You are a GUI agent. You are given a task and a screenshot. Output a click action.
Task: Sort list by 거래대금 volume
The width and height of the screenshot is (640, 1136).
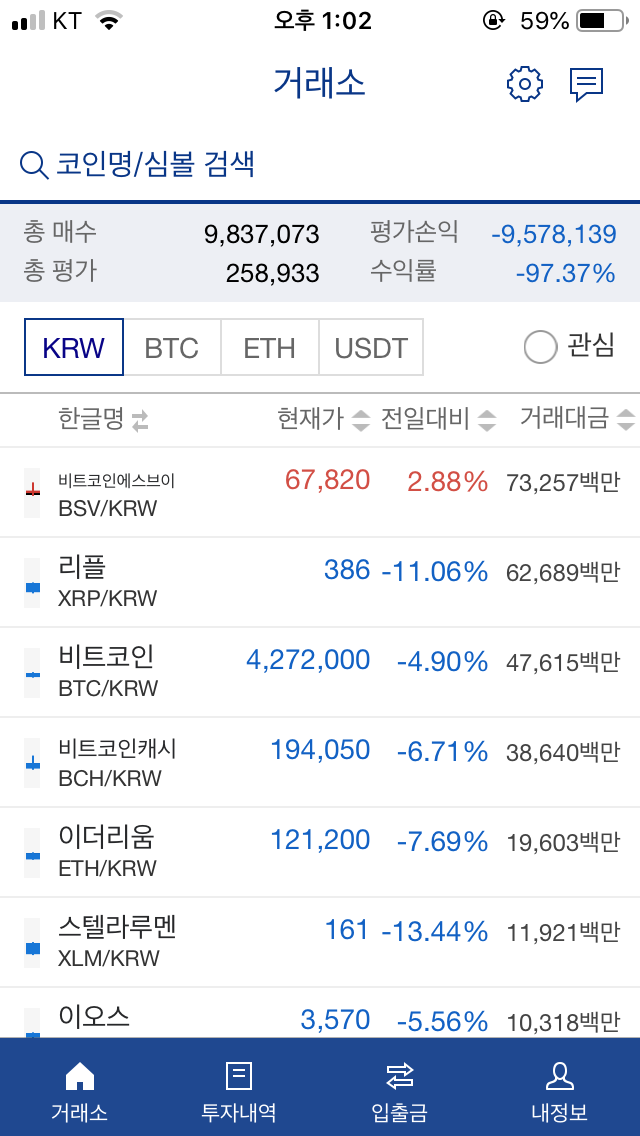[625, 421]
